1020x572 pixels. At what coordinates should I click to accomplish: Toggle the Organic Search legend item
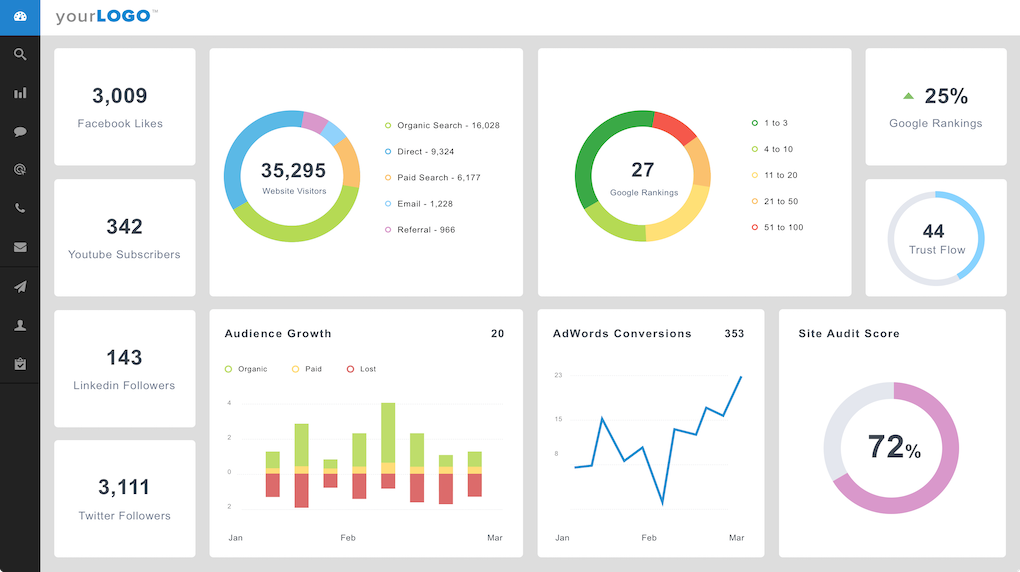point(442,126)
